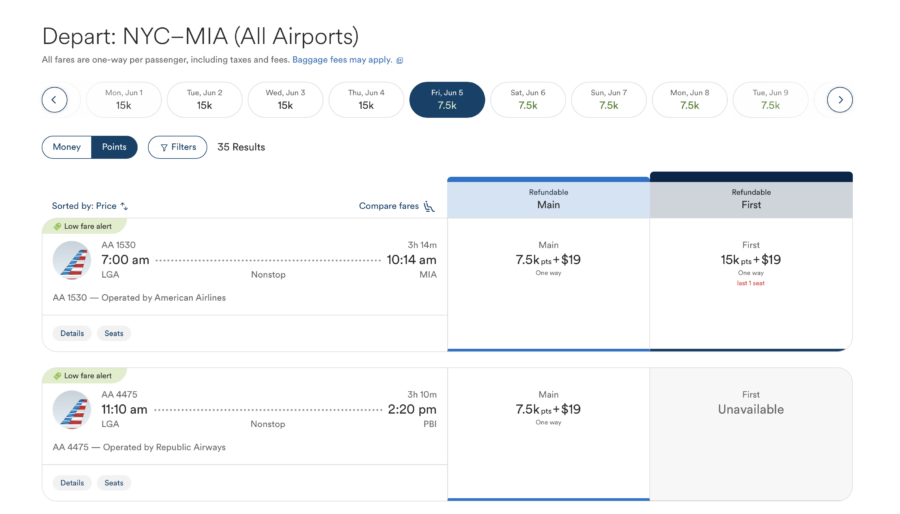Select Mon, Jun 8 date tab
Screen dimensions: 900x514
[690, 100]
